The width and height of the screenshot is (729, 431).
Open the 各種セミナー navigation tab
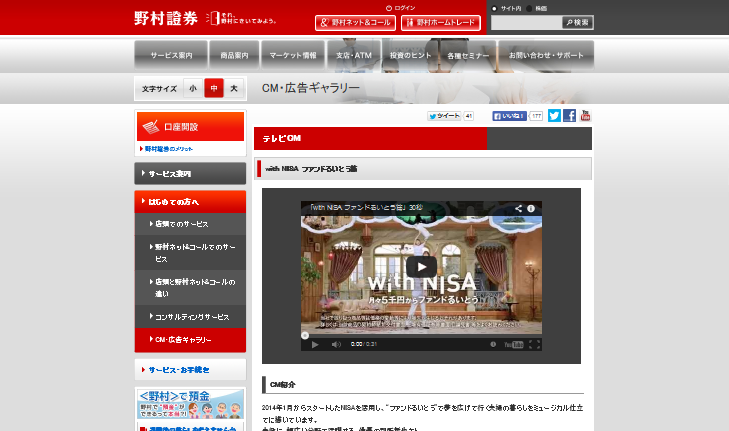[468, 55]
